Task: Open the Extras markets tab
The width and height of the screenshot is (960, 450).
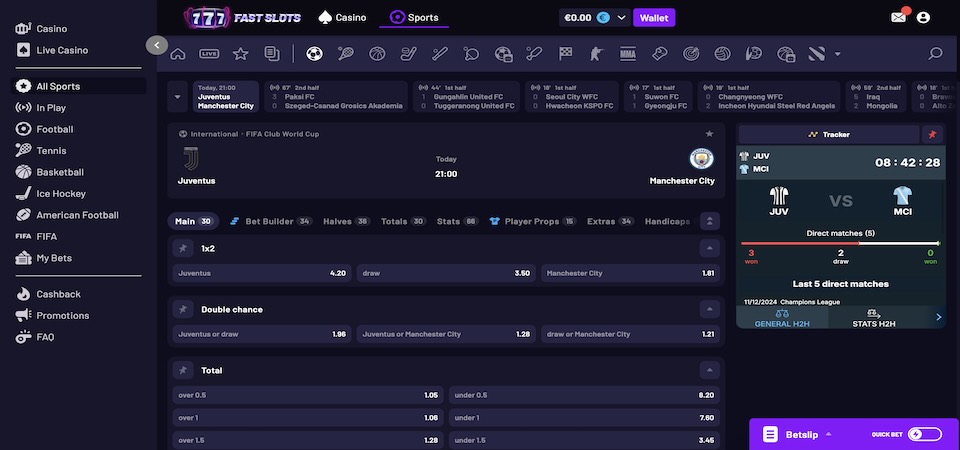Action: pyautogui.click(x=610, y=222)
